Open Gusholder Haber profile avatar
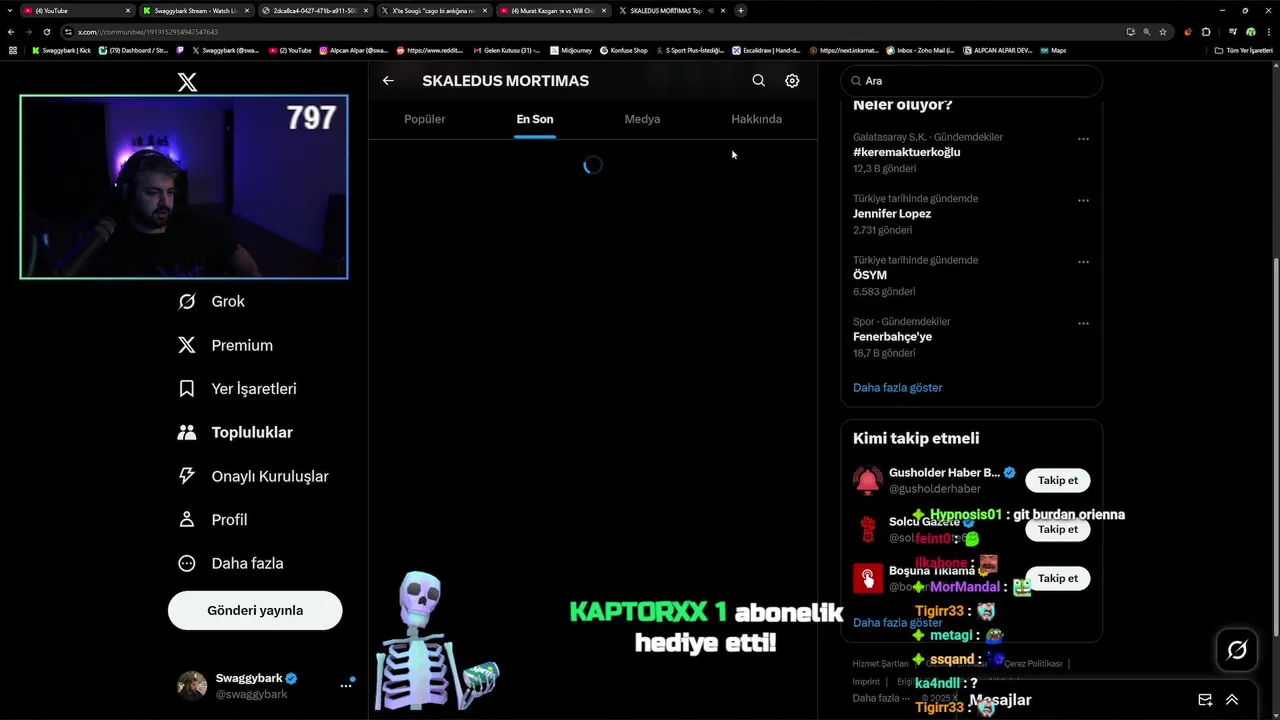The height and width of the screenshot is (720, 1280). (867, 480)
